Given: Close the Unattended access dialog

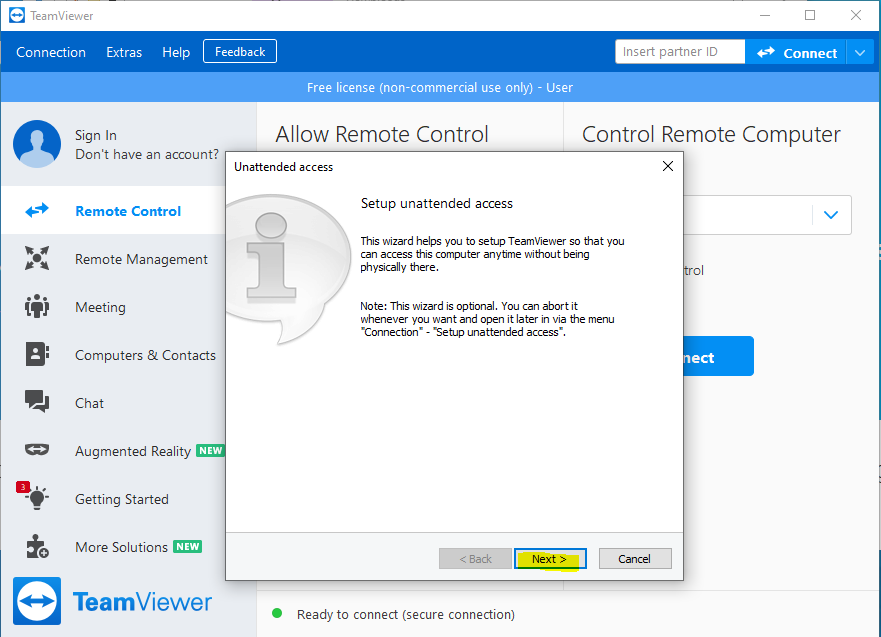Looking at the screenshot, I should (668, 166).
